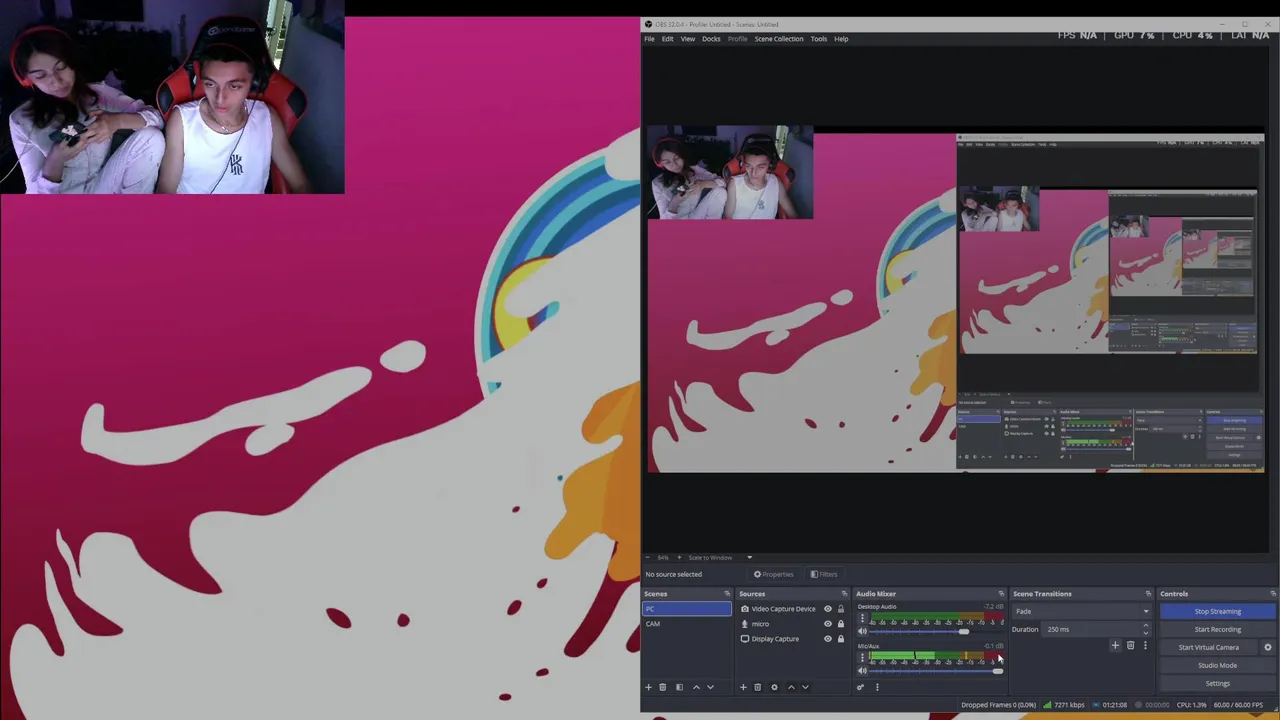1280x720 pixels.
Task: Add a new scene transition plus icon
Action: (1115, 646)
